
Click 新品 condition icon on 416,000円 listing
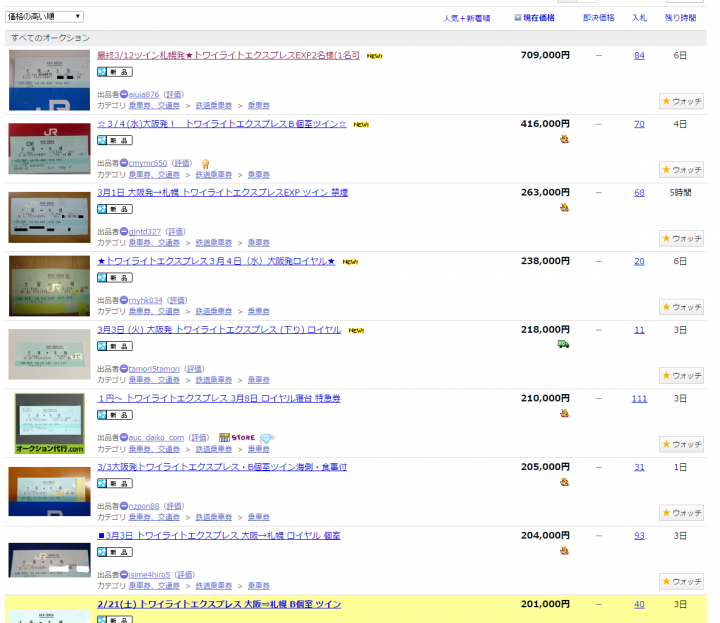tap(115, 140)
